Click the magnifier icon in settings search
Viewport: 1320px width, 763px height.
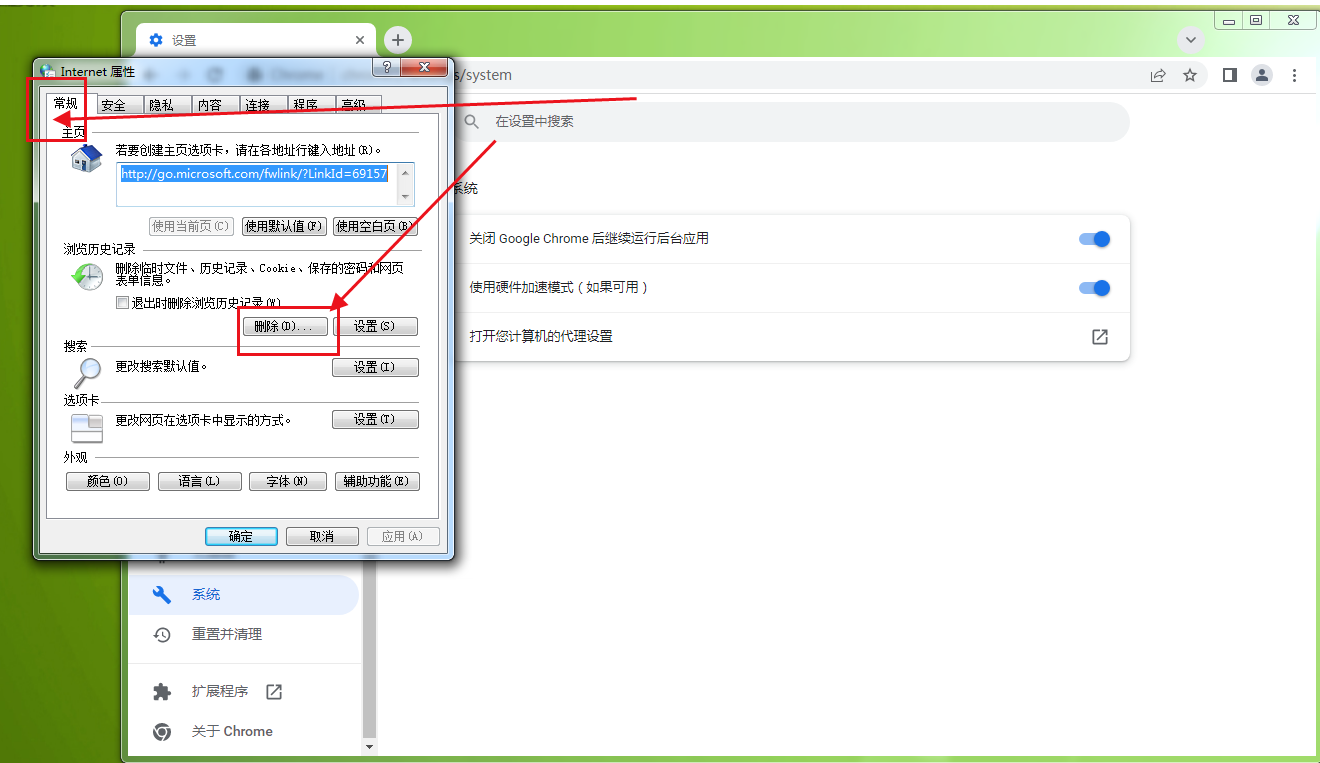click(472, 121)
